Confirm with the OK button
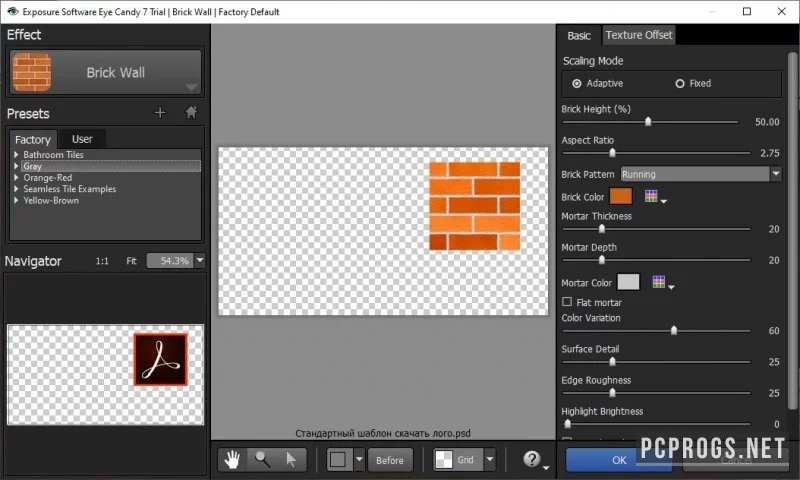Screen dimensions: 800x480 coord(619,460)
